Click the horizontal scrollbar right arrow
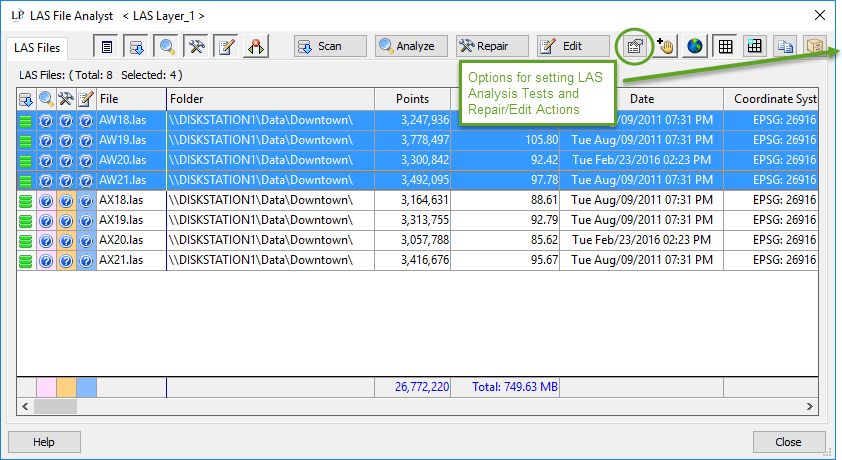Screen dimensions: 842x460 810,407
